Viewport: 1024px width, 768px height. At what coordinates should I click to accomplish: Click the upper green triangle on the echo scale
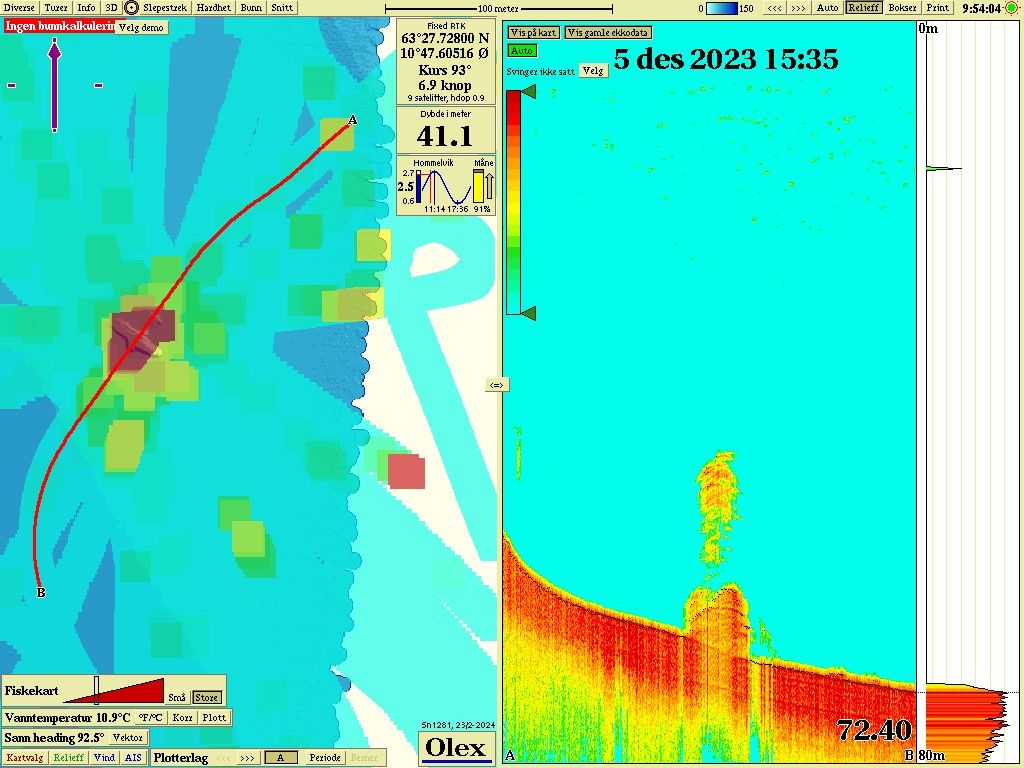(x=528, y=92)
